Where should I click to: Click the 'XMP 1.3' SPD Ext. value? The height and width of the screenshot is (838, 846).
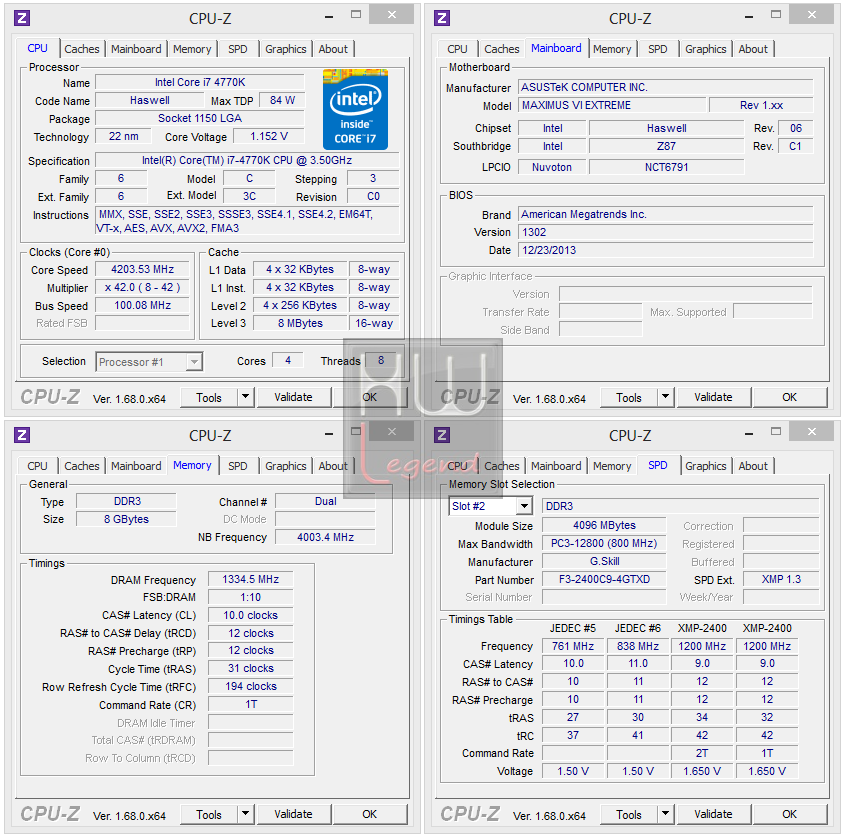point(781,580)
